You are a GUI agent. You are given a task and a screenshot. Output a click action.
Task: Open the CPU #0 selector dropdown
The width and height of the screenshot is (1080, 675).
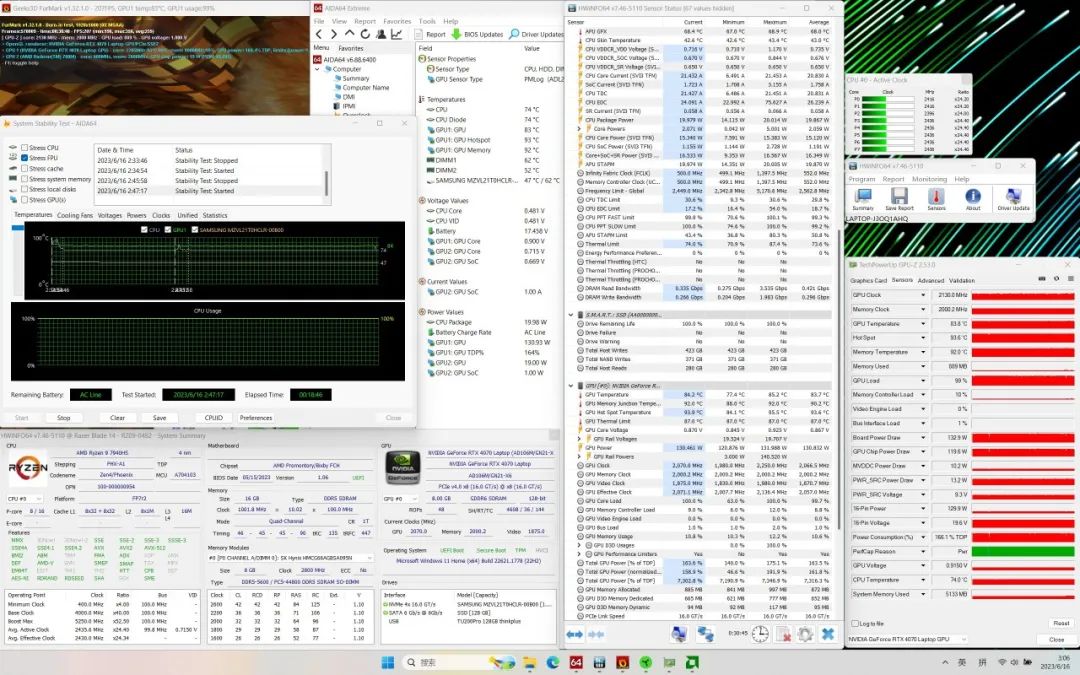(x=30, y=497)
